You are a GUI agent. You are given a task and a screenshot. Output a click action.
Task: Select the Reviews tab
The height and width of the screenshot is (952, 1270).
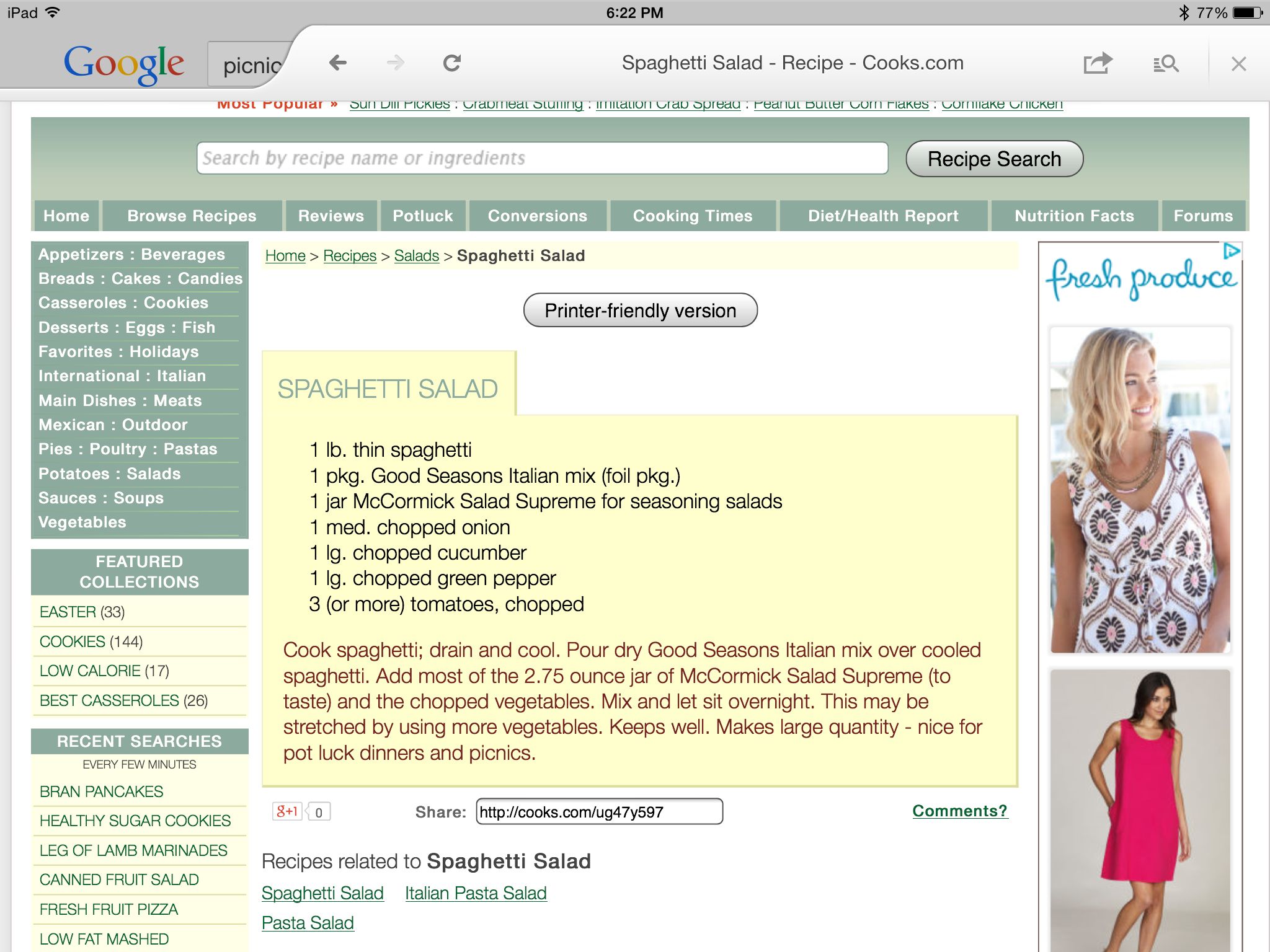click(331, 215)
